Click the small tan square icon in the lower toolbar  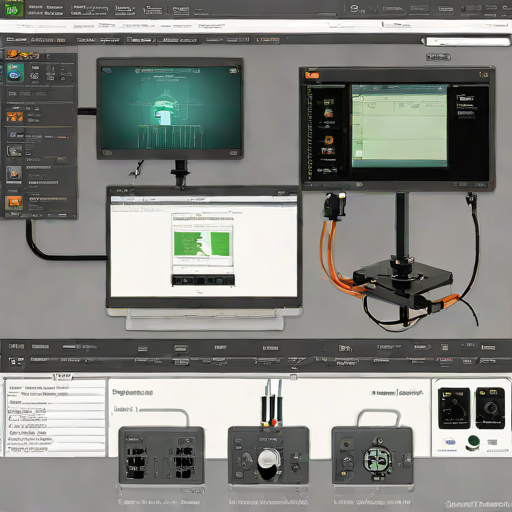coord(445,348)
